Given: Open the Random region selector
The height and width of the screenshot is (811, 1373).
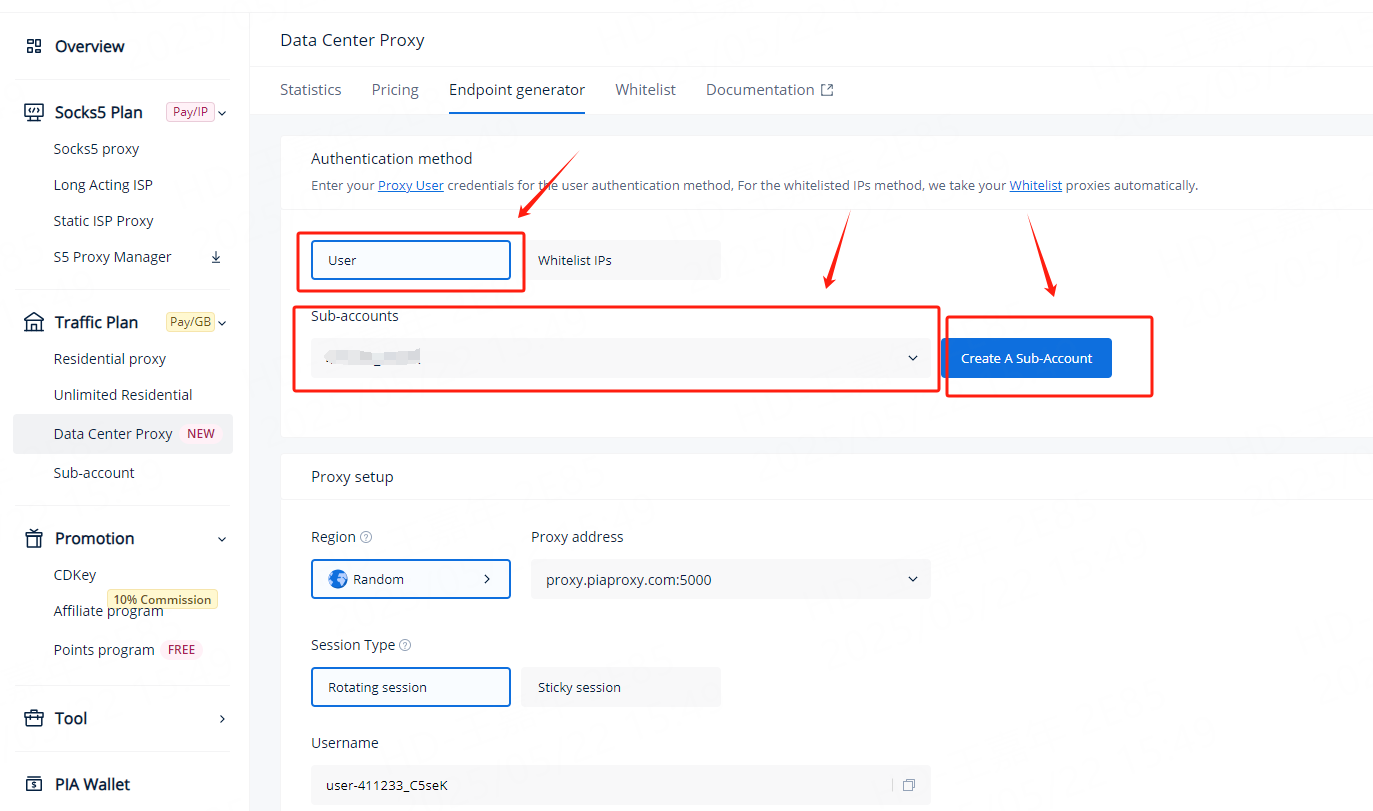Looking at the screenshot, I should tap(410, 579).
